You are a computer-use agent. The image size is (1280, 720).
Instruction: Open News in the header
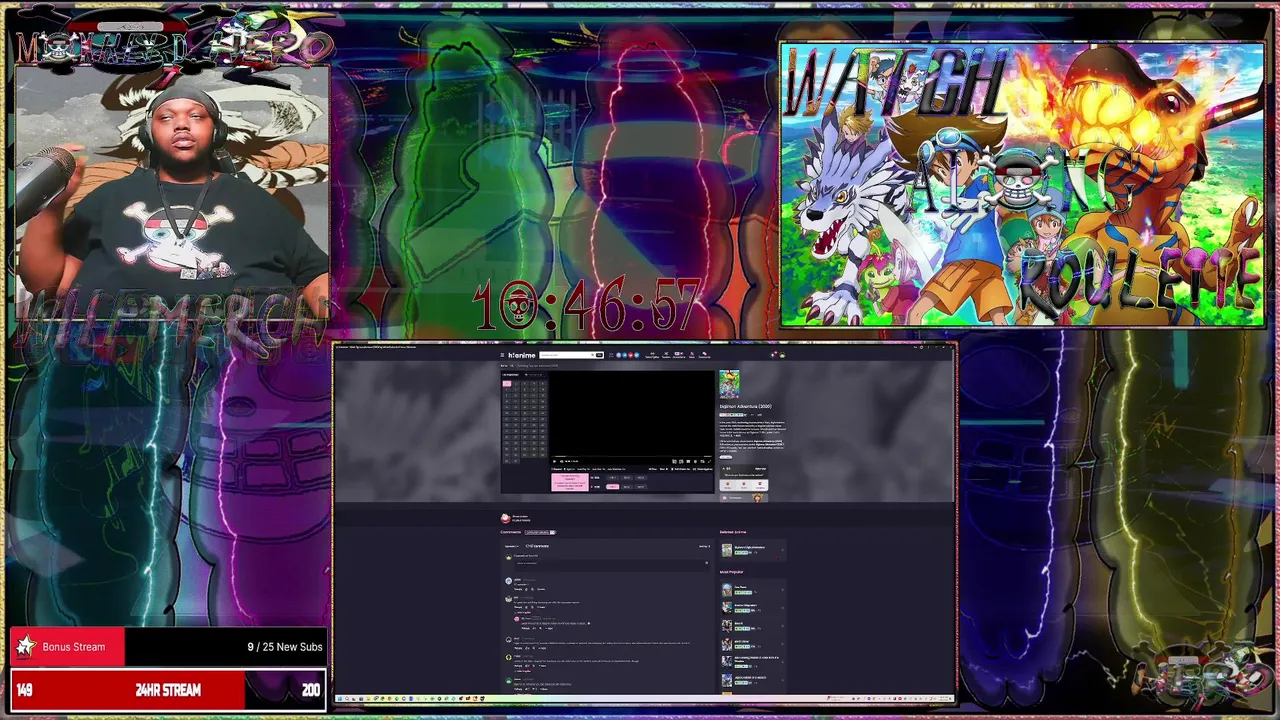coord(692,355)
